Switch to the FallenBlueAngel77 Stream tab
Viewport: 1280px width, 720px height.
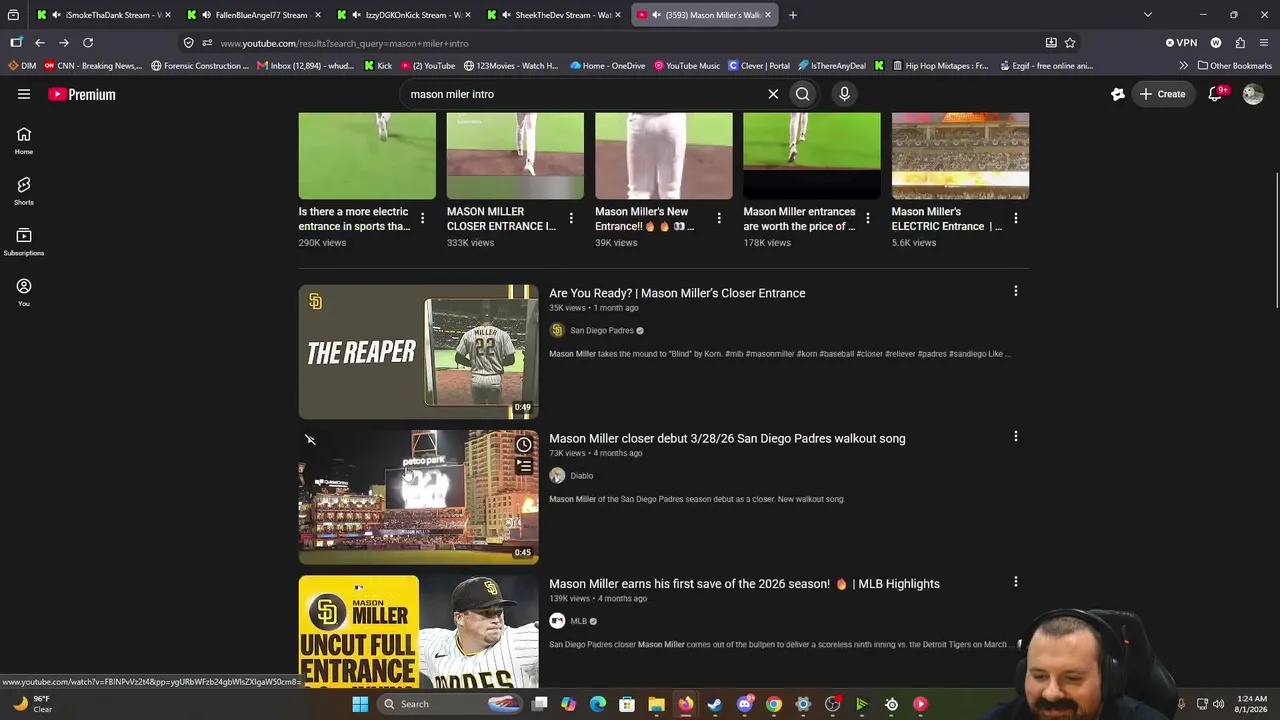tap(254, 15)
